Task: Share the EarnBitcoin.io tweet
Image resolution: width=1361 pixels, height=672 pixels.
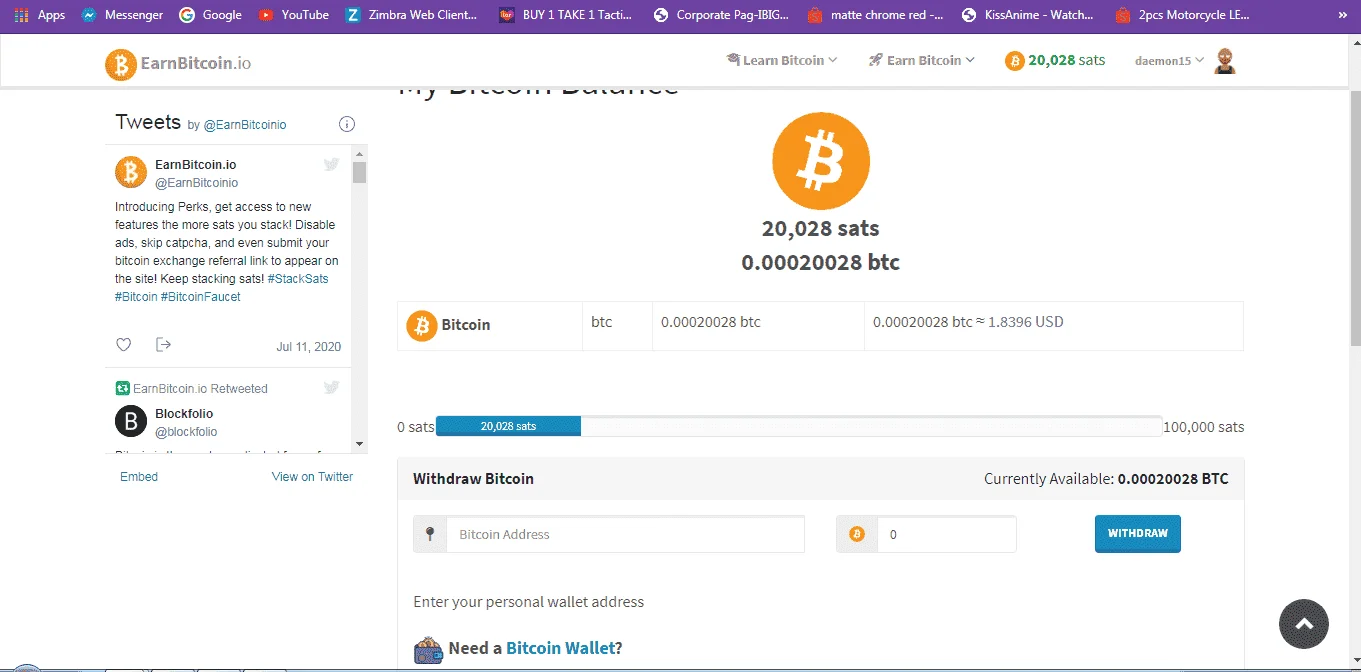Action: click(164, 345)
